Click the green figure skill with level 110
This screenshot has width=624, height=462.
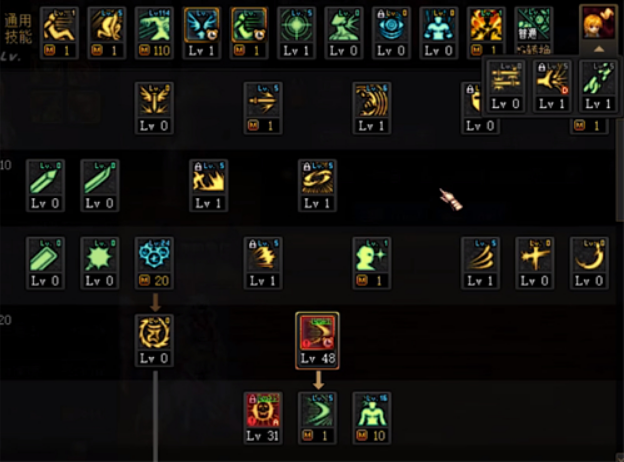154,33
